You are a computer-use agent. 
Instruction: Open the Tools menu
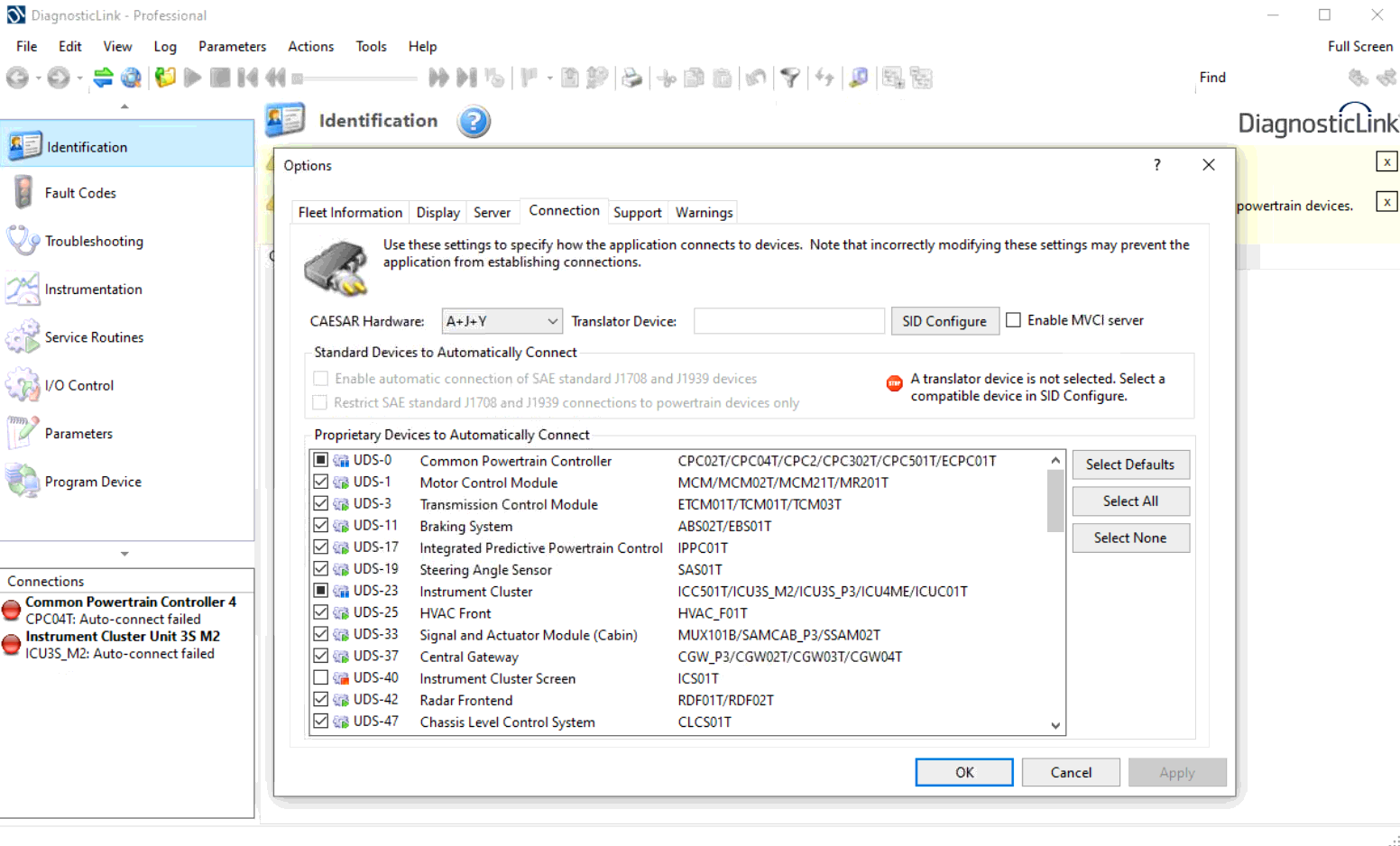[371, 46]
